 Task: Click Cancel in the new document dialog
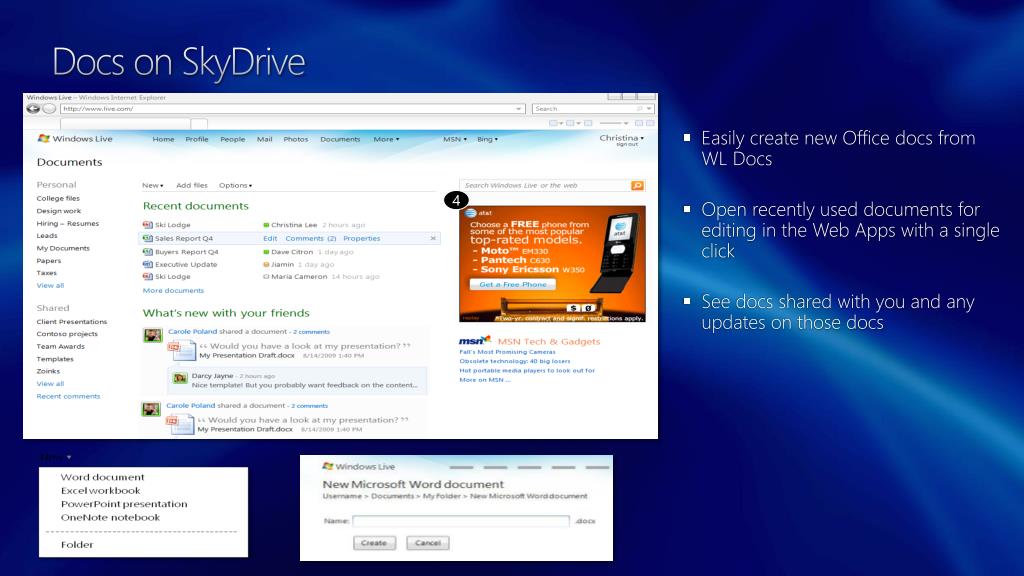pos(428,543)
